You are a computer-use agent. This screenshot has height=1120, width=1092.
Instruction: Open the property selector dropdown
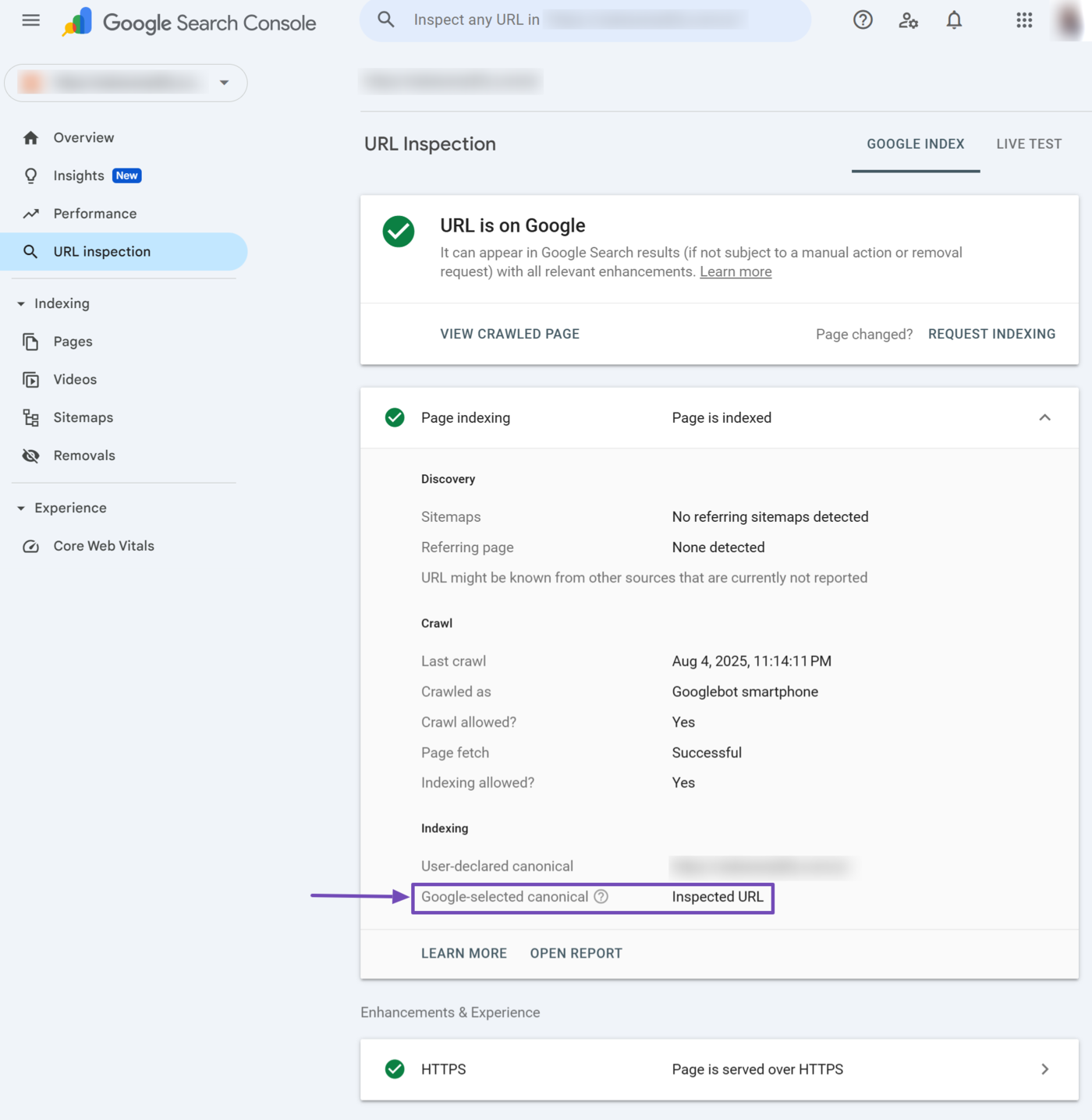pos(126,83)
